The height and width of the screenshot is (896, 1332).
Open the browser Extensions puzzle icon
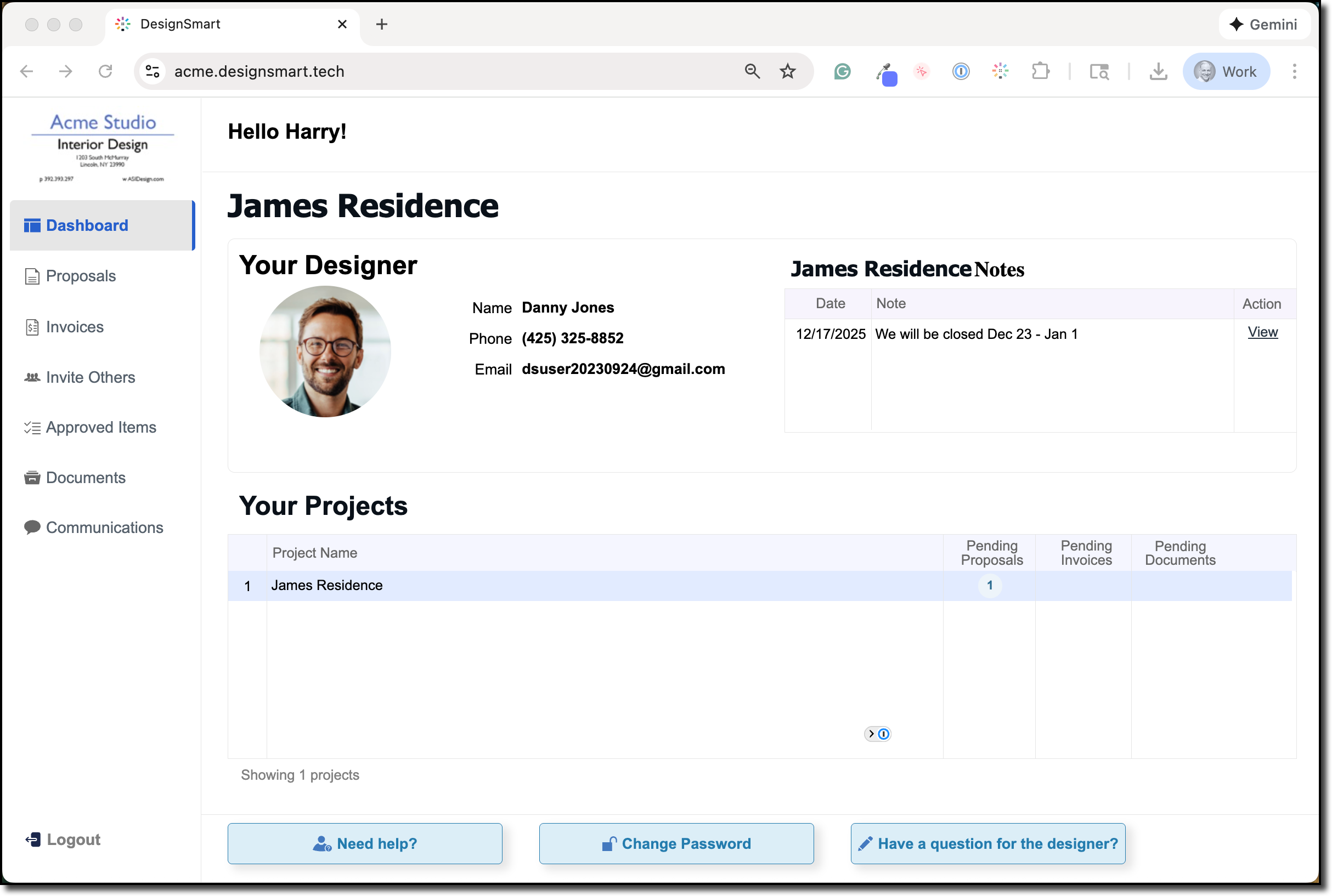(1041, 71)
